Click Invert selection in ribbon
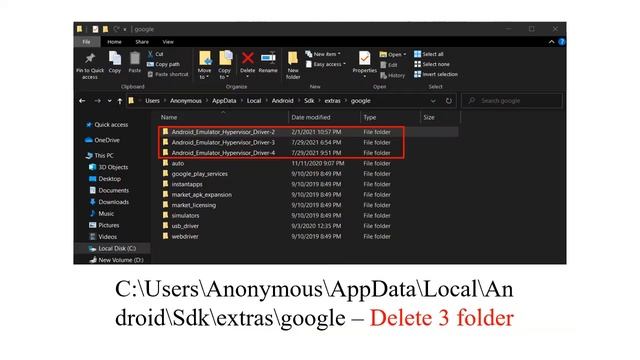The width and height of the screenshot is (640, 360). click(x=436, y=74)
